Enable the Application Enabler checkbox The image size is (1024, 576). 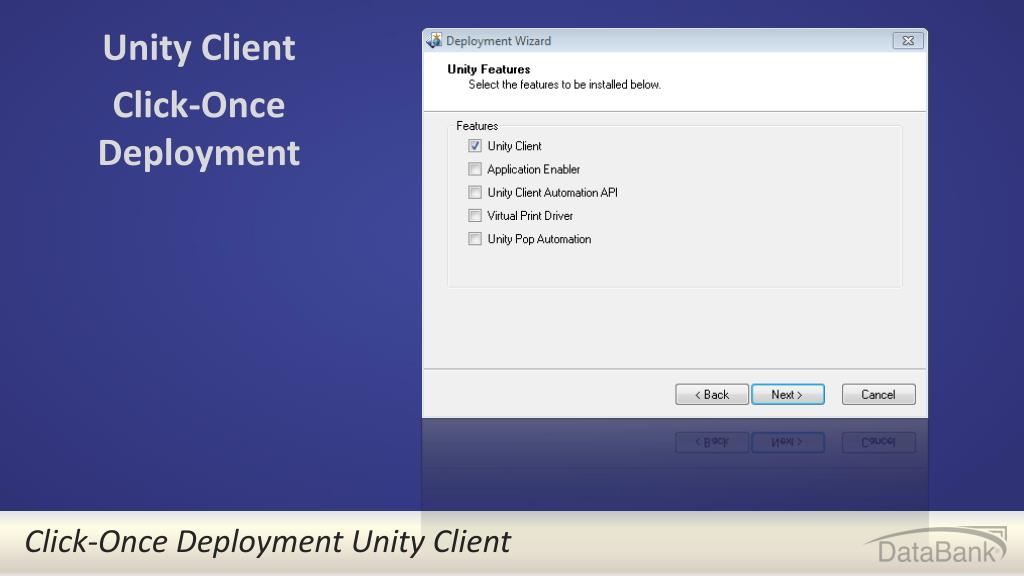point(475,169)
